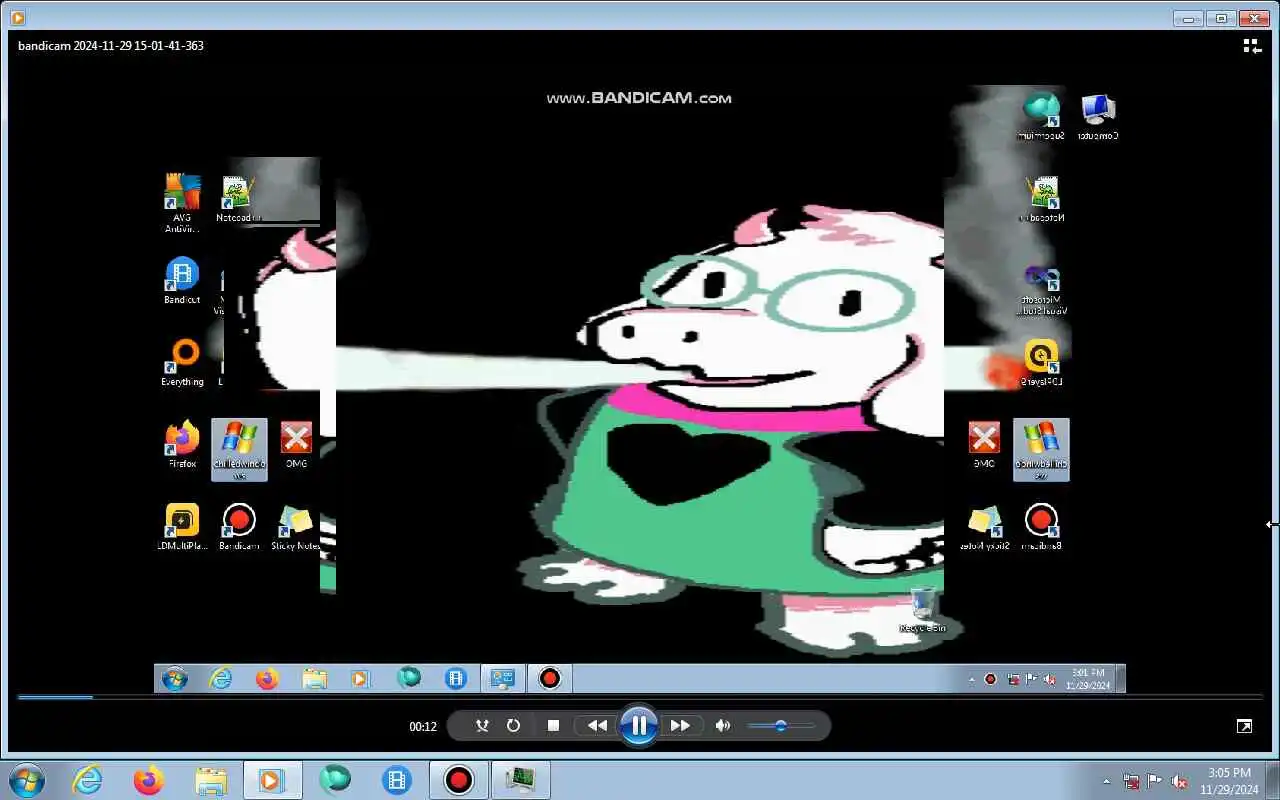Open Action Center flag tray icon
This screenshot has height=800, width=1280.
[1155, 781]
